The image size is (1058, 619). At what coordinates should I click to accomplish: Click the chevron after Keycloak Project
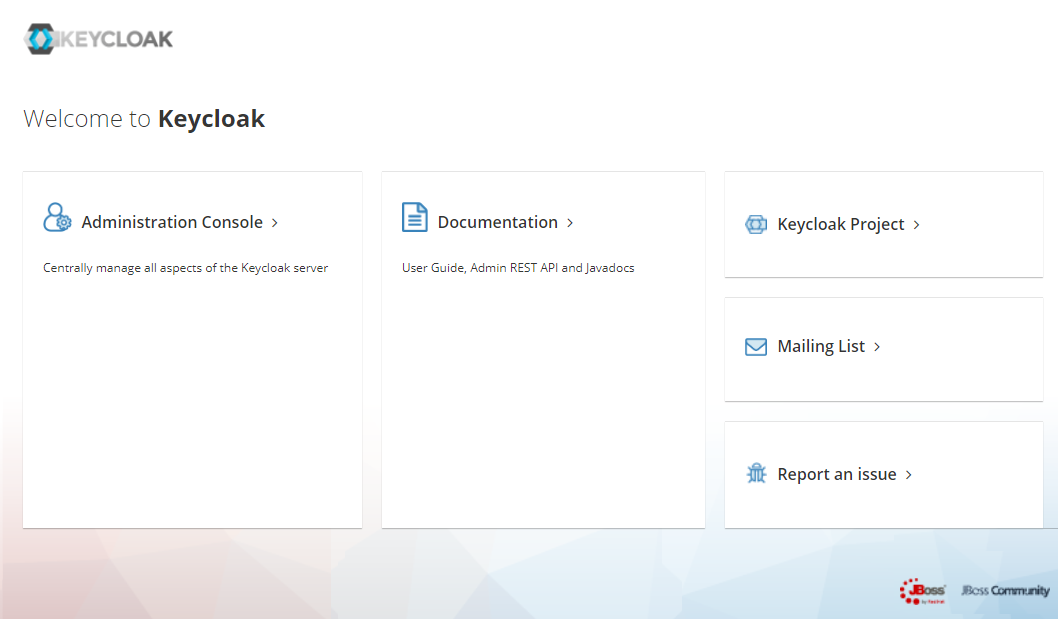click(914, 224)
